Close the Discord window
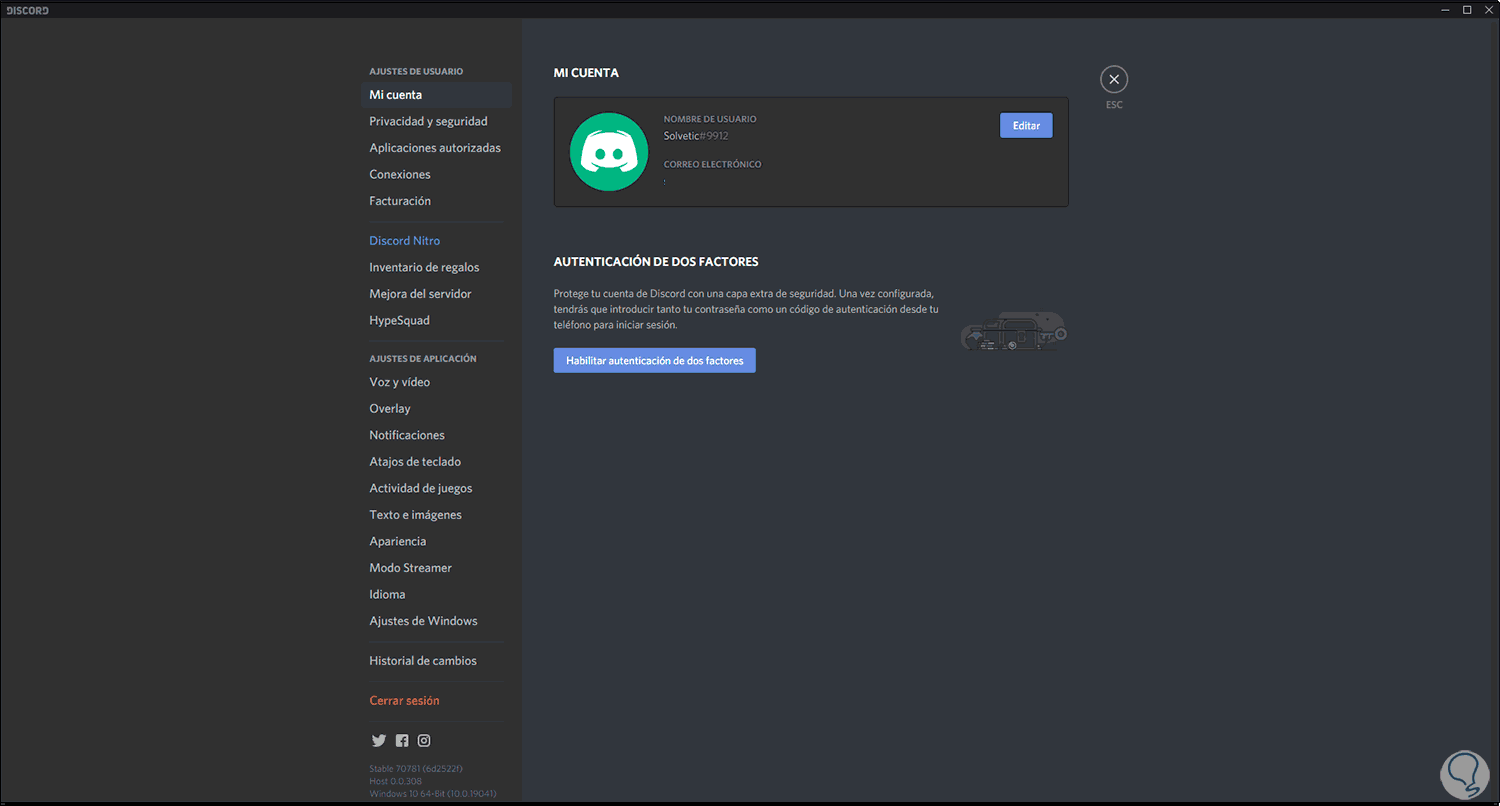1500x806 pixels. click(1489, 9)
